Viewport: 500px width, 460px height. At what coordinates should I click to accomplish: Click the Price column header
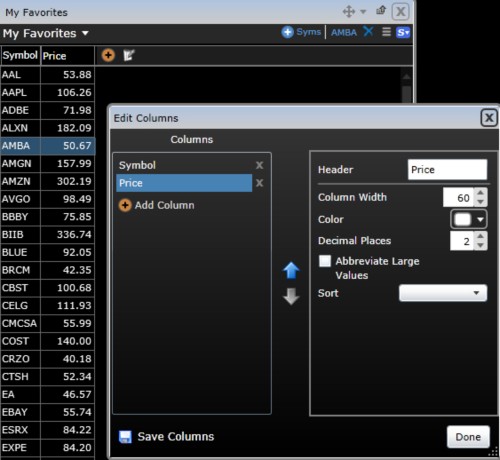68,55
